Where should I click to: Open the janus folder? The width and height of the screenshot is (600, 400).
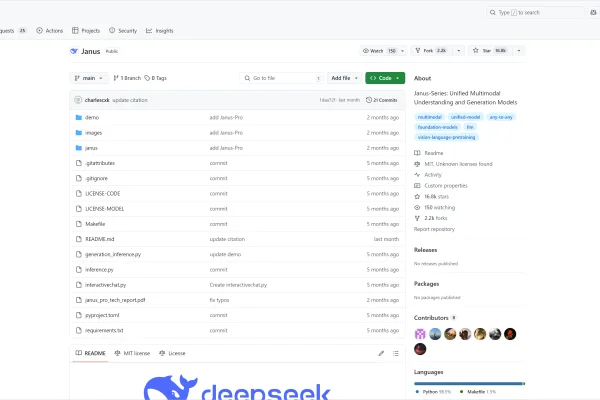click(x=91, y=148)
